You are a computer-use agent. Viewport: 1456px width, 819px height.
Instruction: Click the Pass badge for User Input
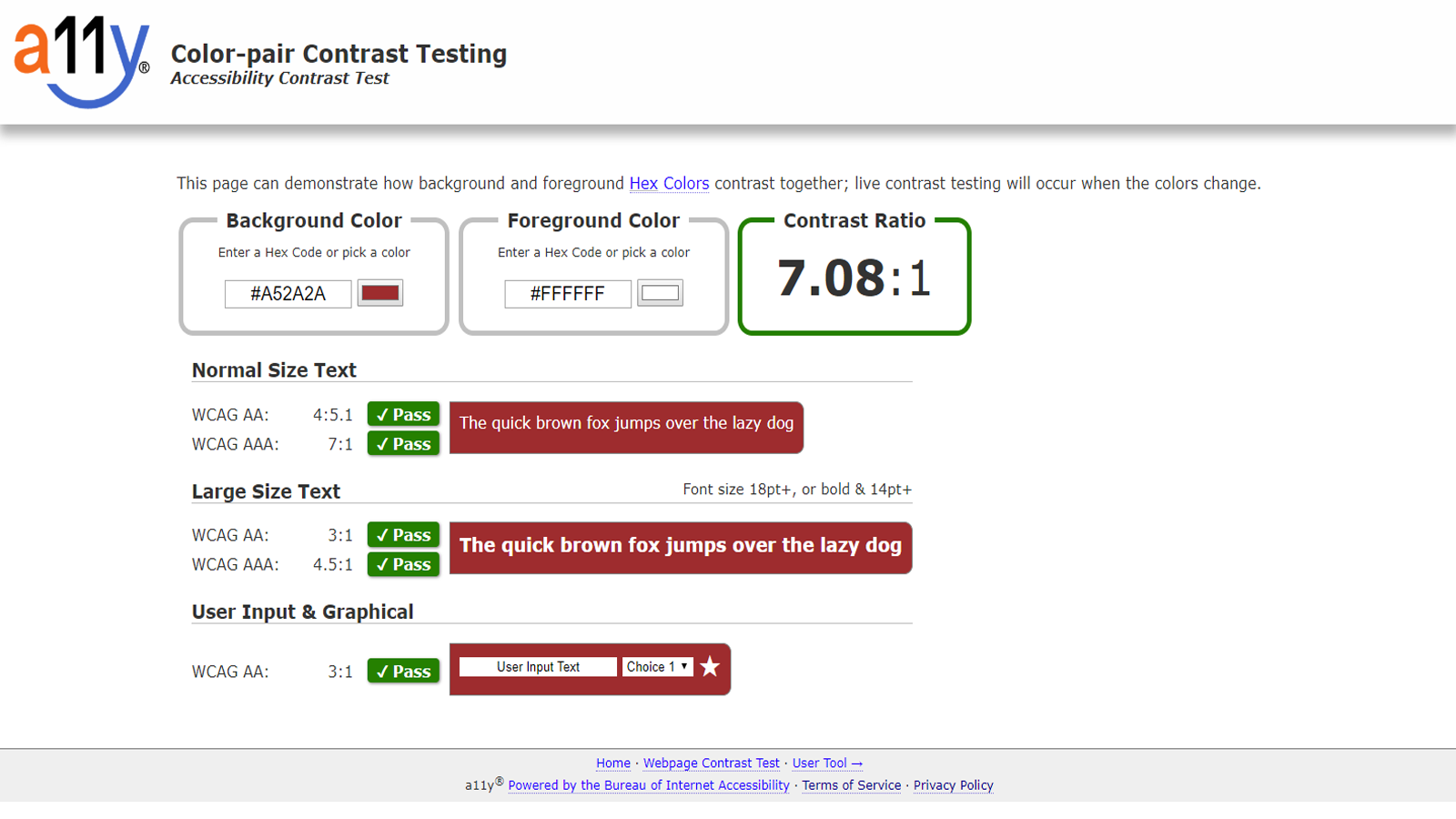[403, 672]
